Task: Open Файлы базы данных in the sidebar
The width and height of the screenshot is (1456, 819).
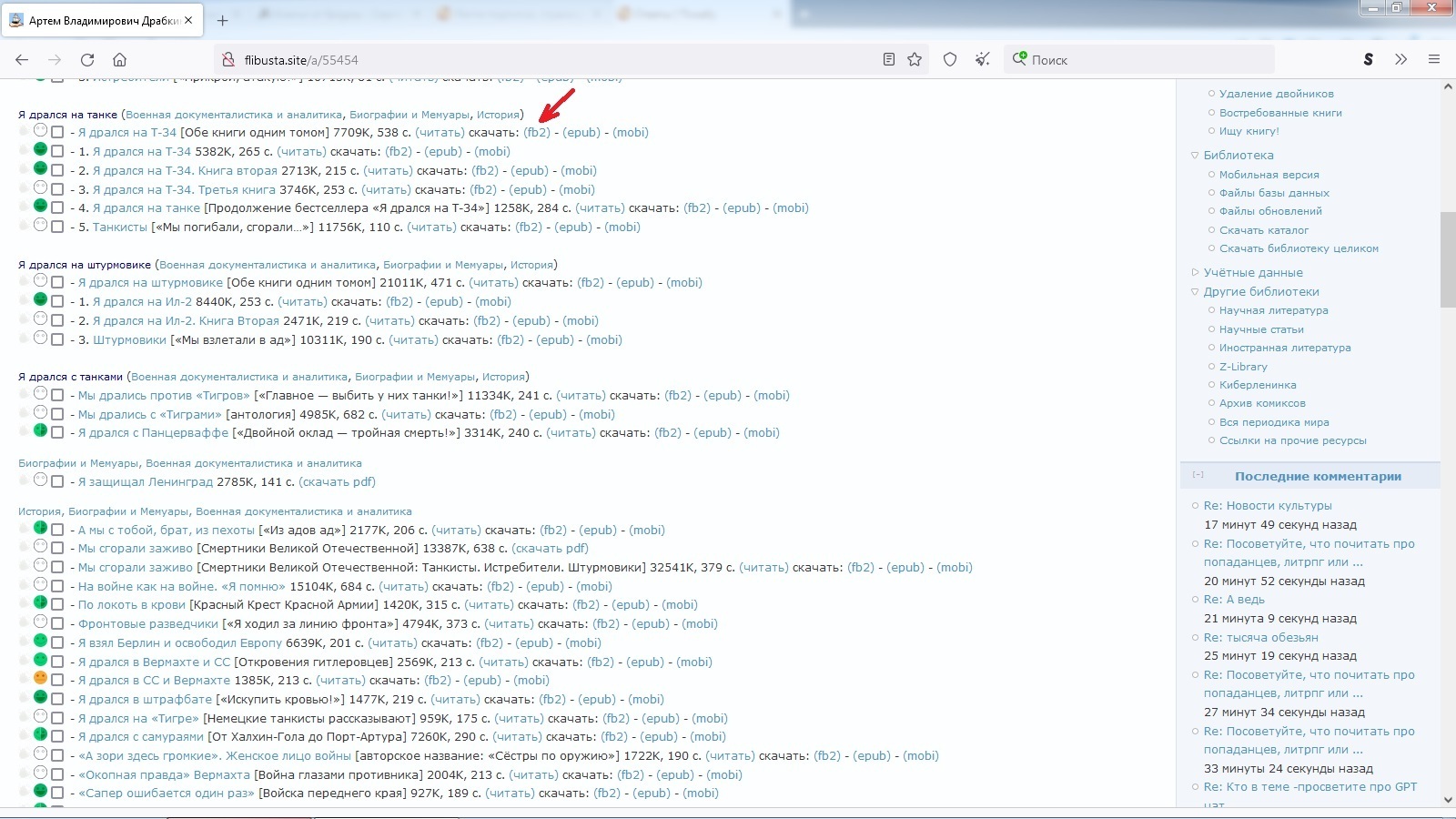Action: [1274, 193]
